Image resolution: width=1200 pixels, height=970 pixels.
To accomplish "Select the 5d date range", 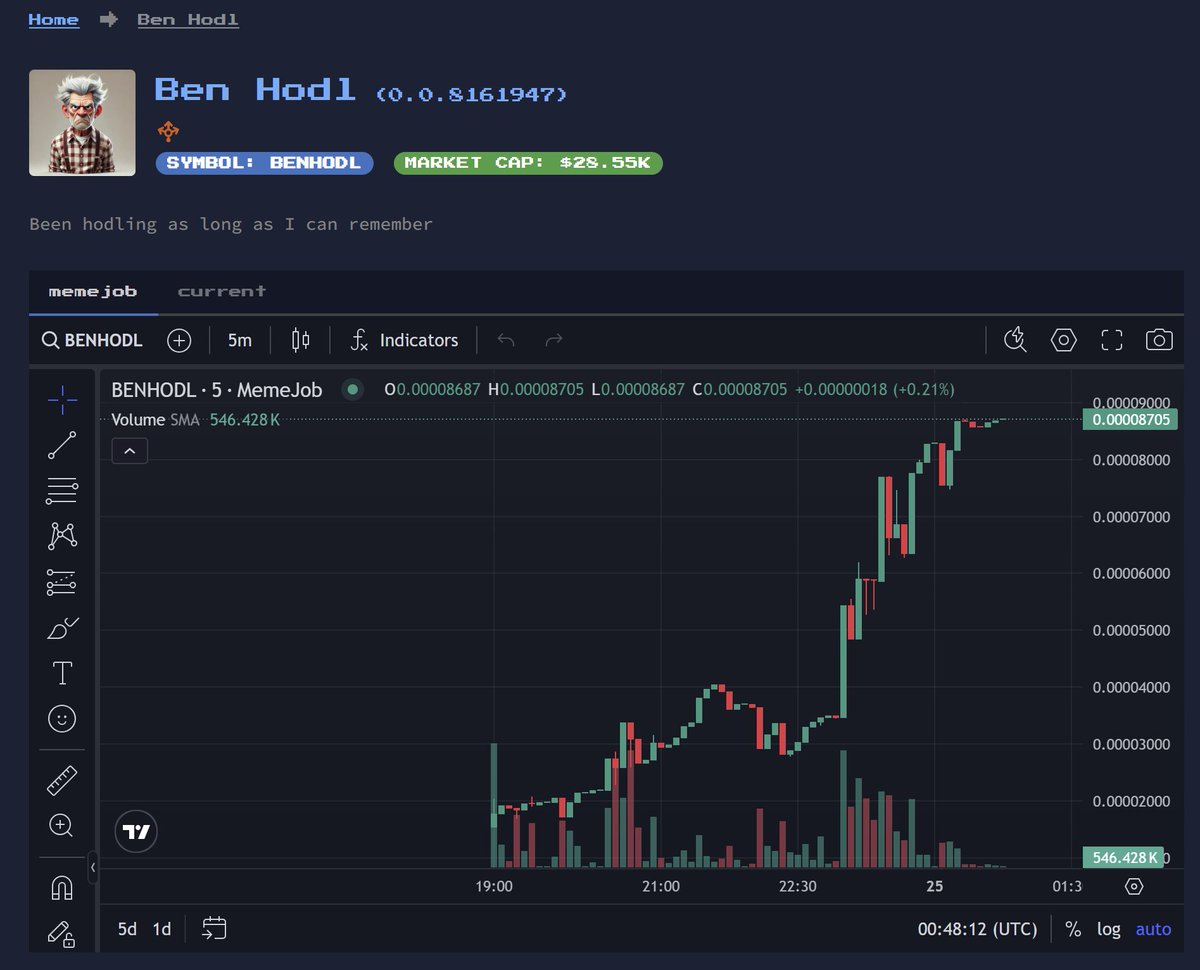I will point(127,929).
